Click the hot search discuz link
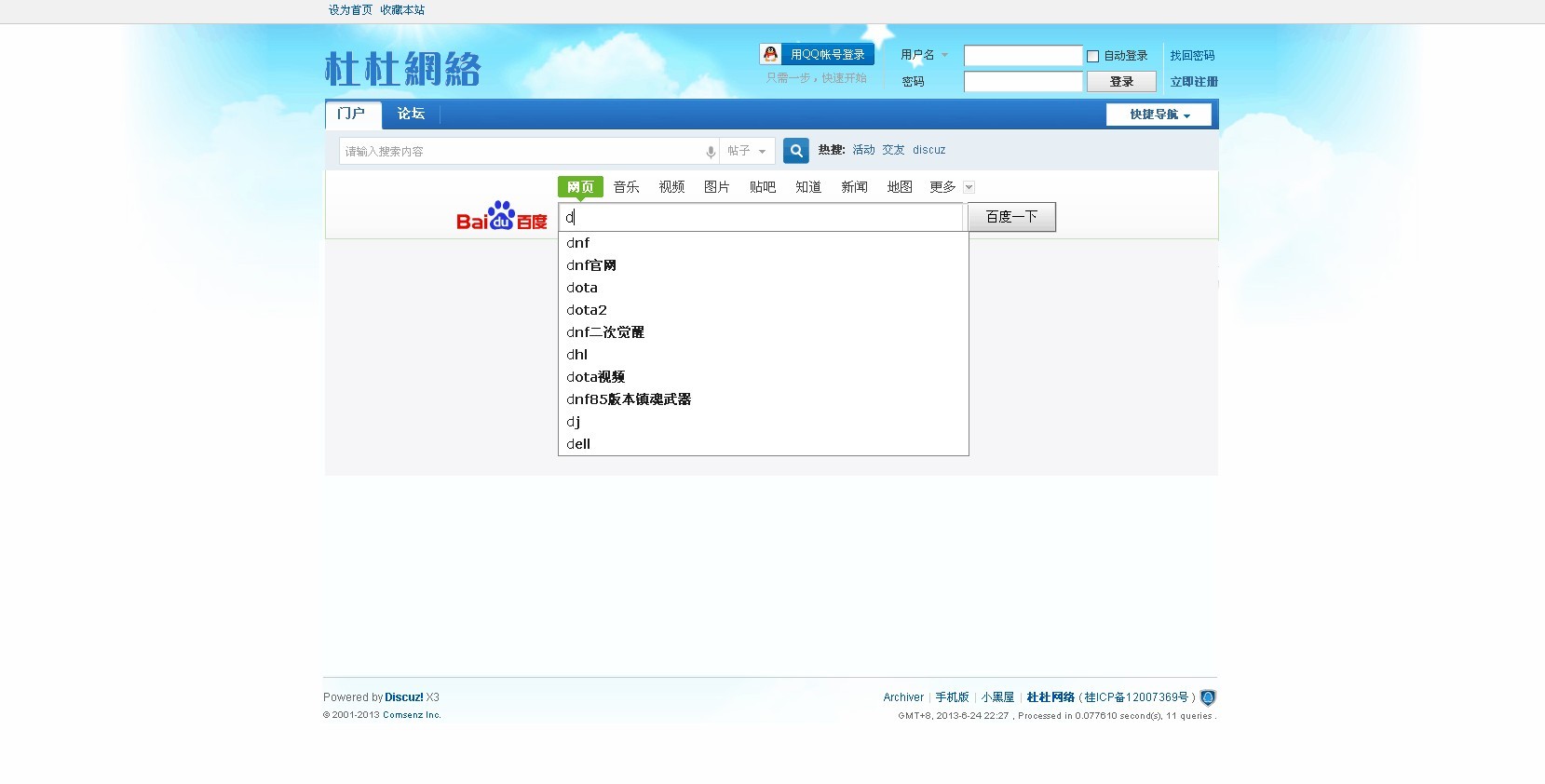This screenshot has height=784, width=1545. tap(929, 150)
